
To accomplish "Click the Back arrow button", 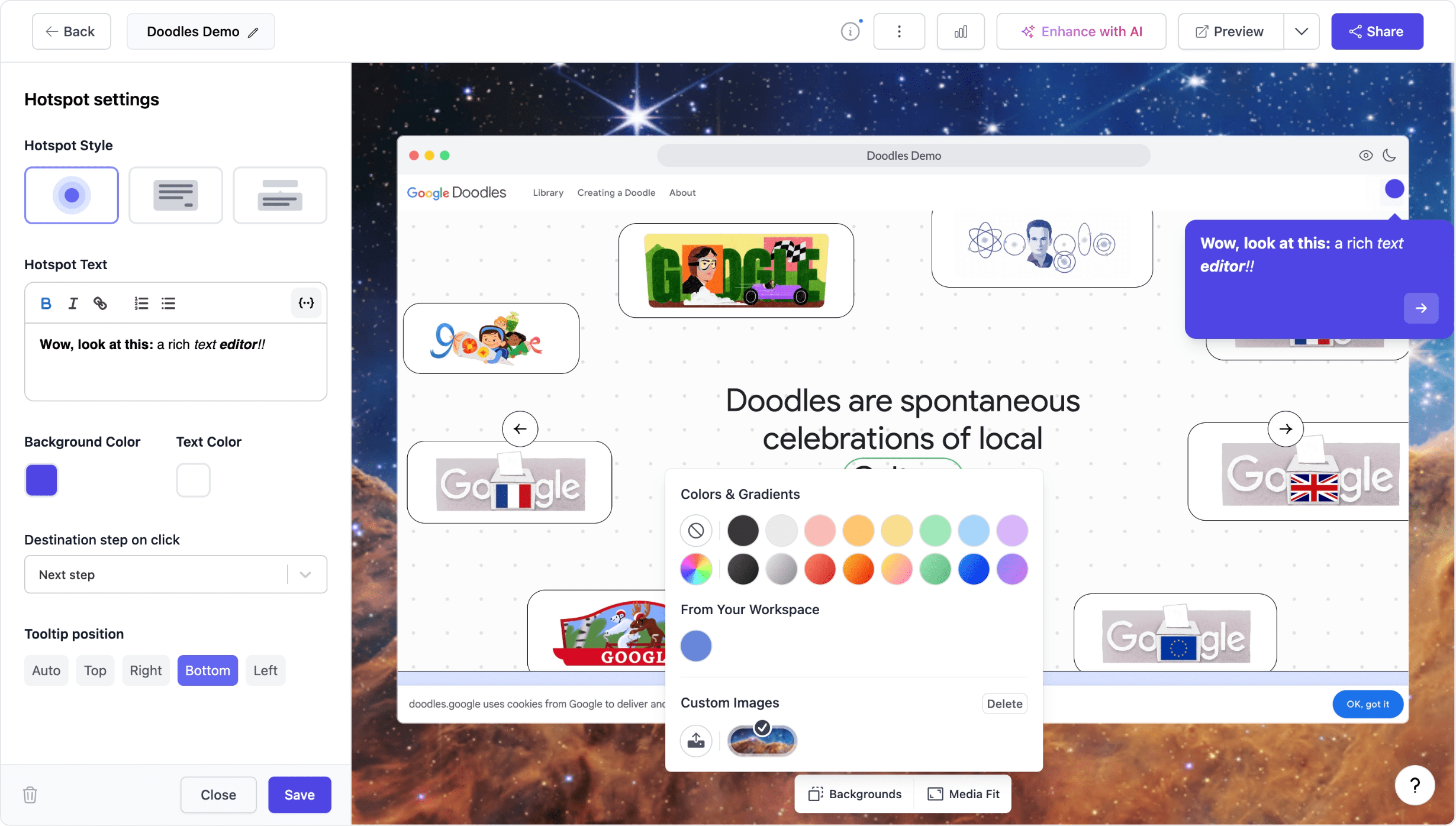I will point(71,31).
